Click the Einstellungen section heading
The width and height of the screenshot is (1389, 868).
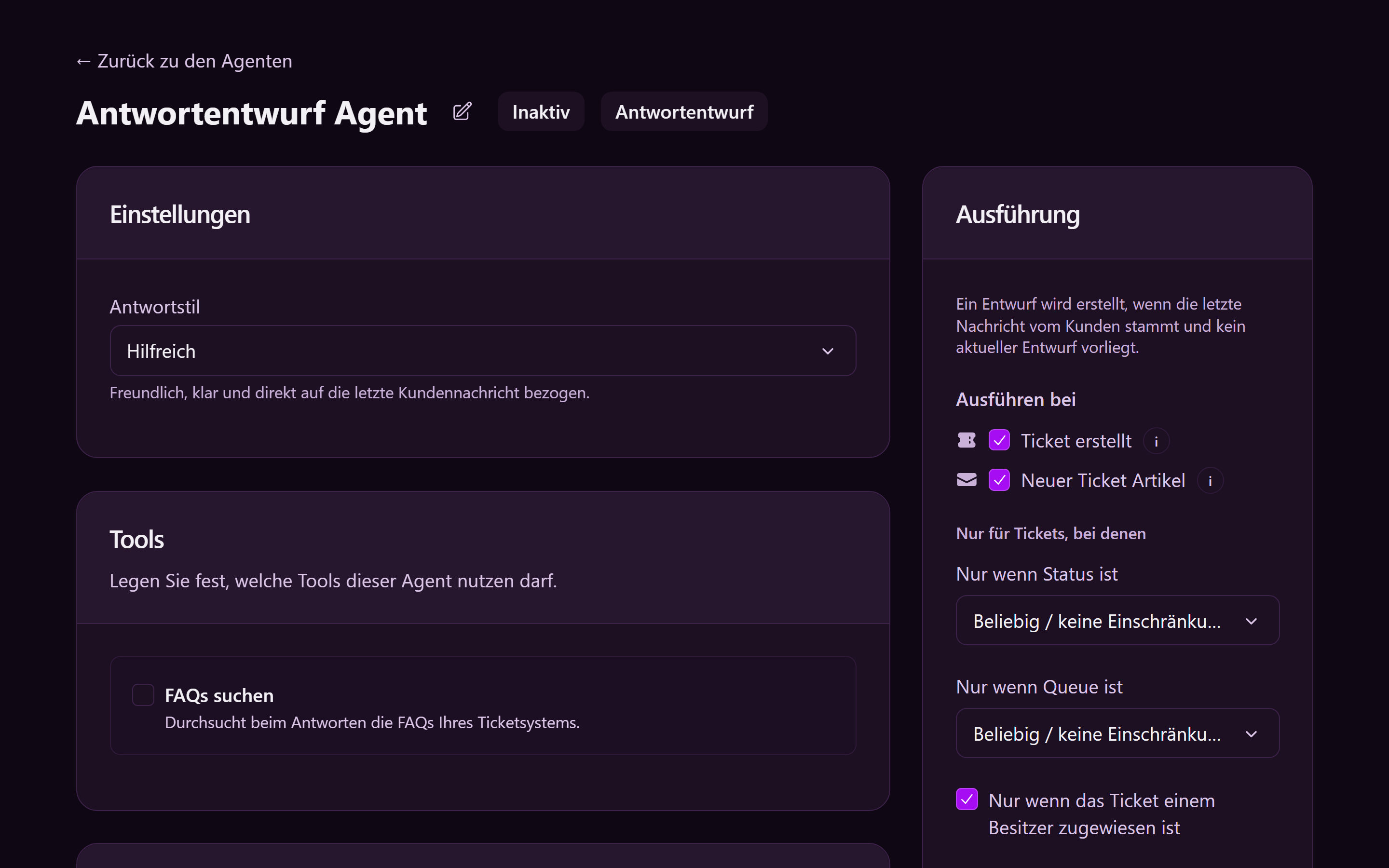click(x=180, y=214)
